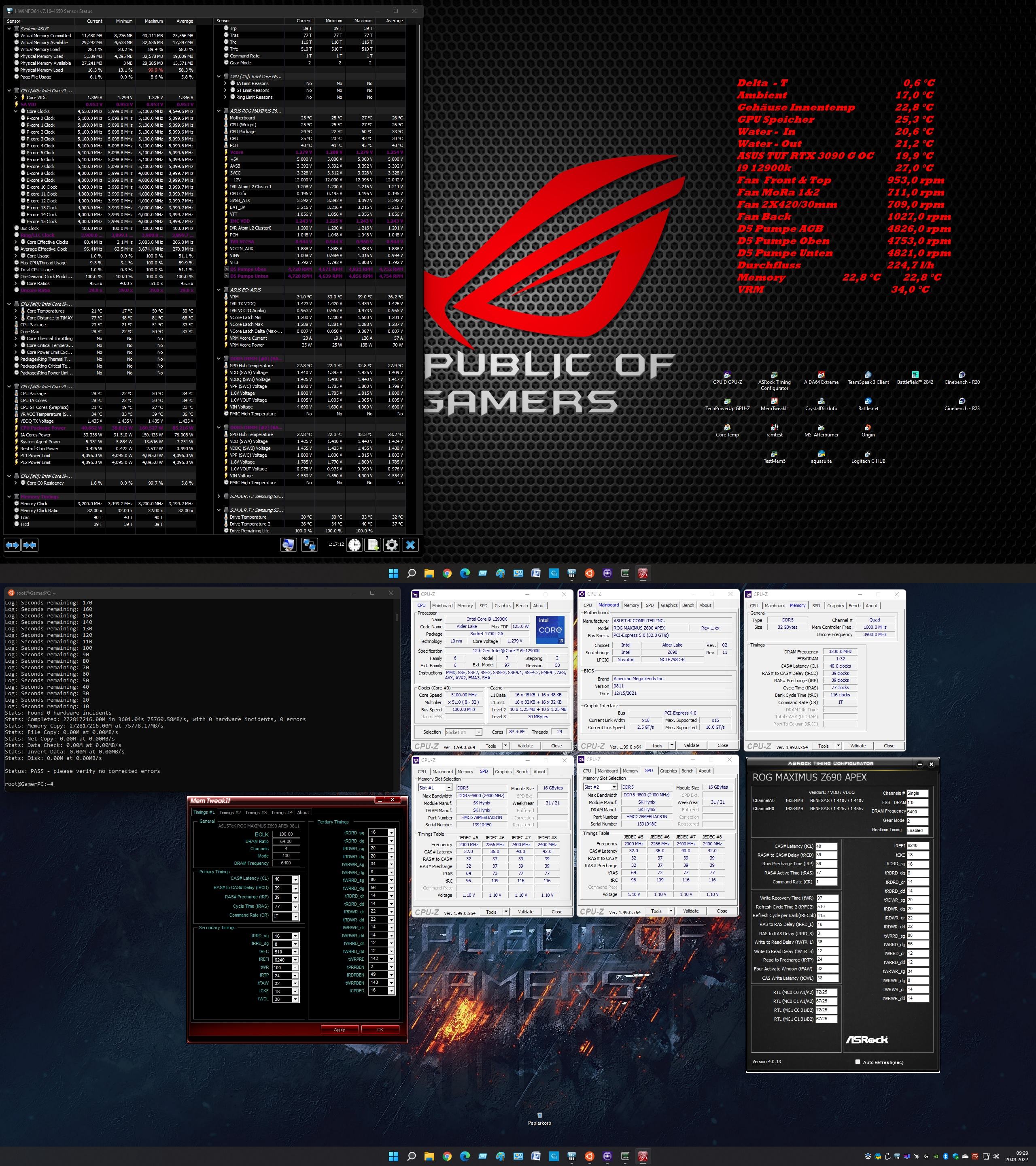Click HWiNFO shrink columns arrows icon

[x=30, y=545]
